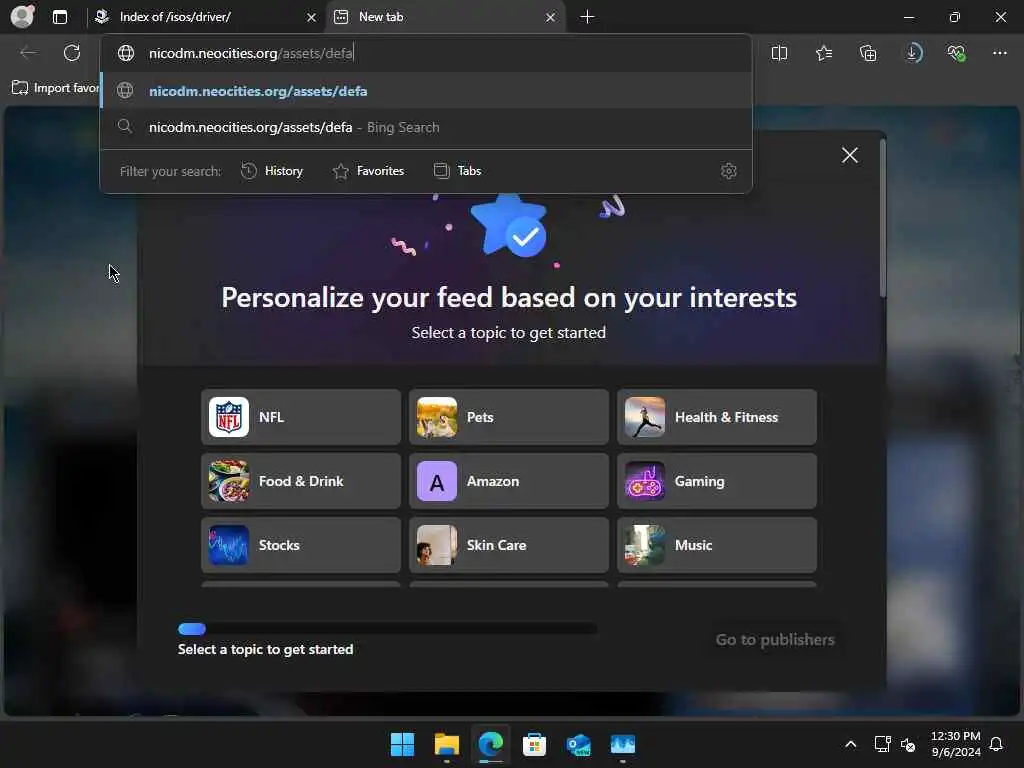Screen dimensions: 1024x768
Task: Click the muted volume tray icon
Action: click(x=908, y=744)
